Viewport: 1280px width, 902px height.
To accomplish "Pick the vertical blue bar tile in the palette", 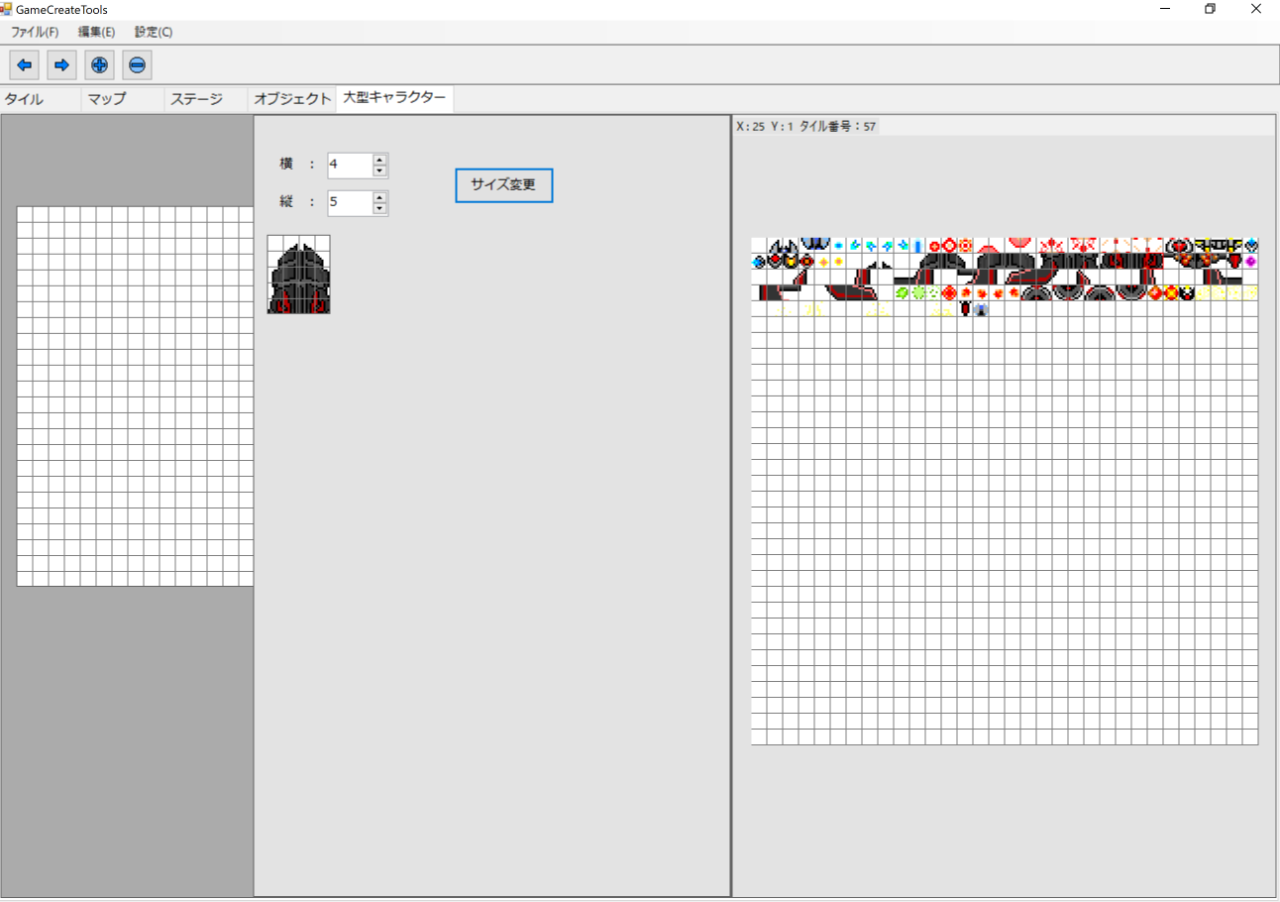I will click(x=918, y=245).
